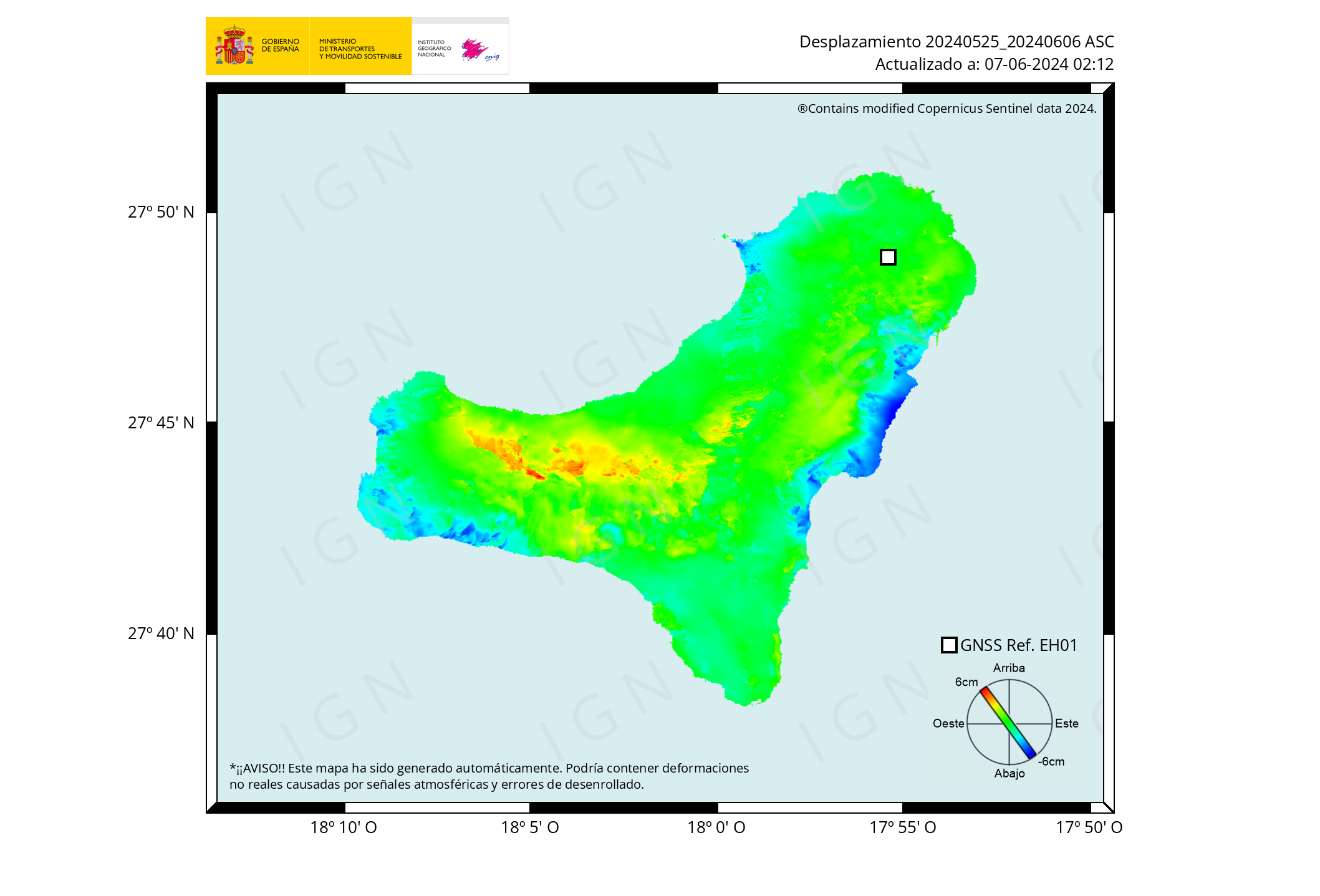Click the color bar inside the compass legend
The image size is (1320, 896).
click(1008, 723)
